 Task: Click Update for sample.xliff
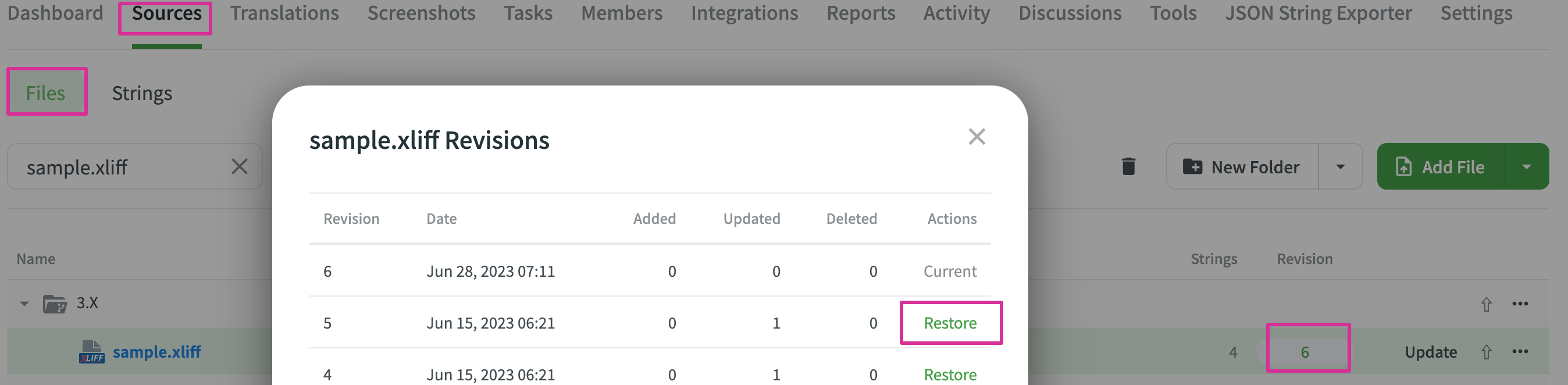pyautogui.click(x=1430, y=352)
